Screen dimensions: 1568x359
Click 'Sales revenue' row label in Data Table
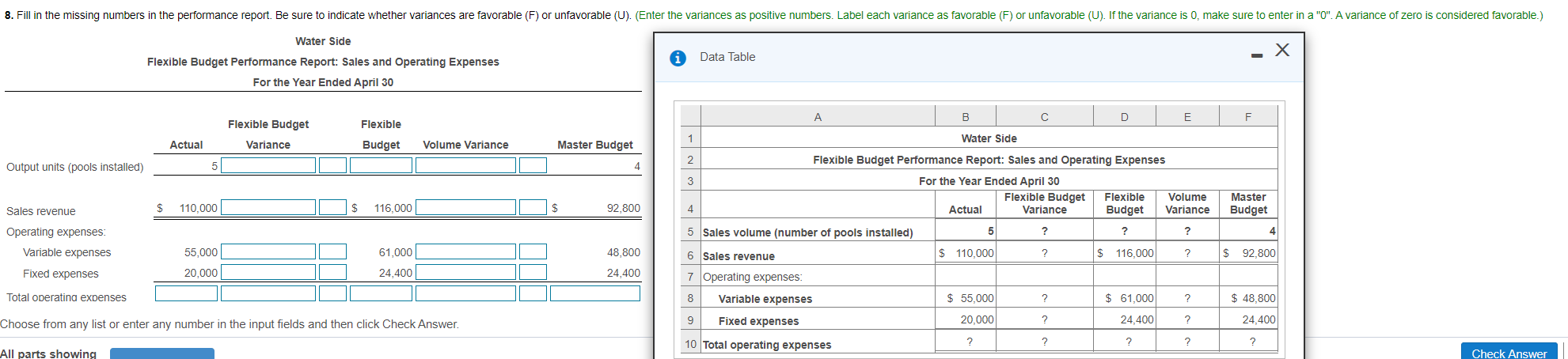(x=738, y=256)
